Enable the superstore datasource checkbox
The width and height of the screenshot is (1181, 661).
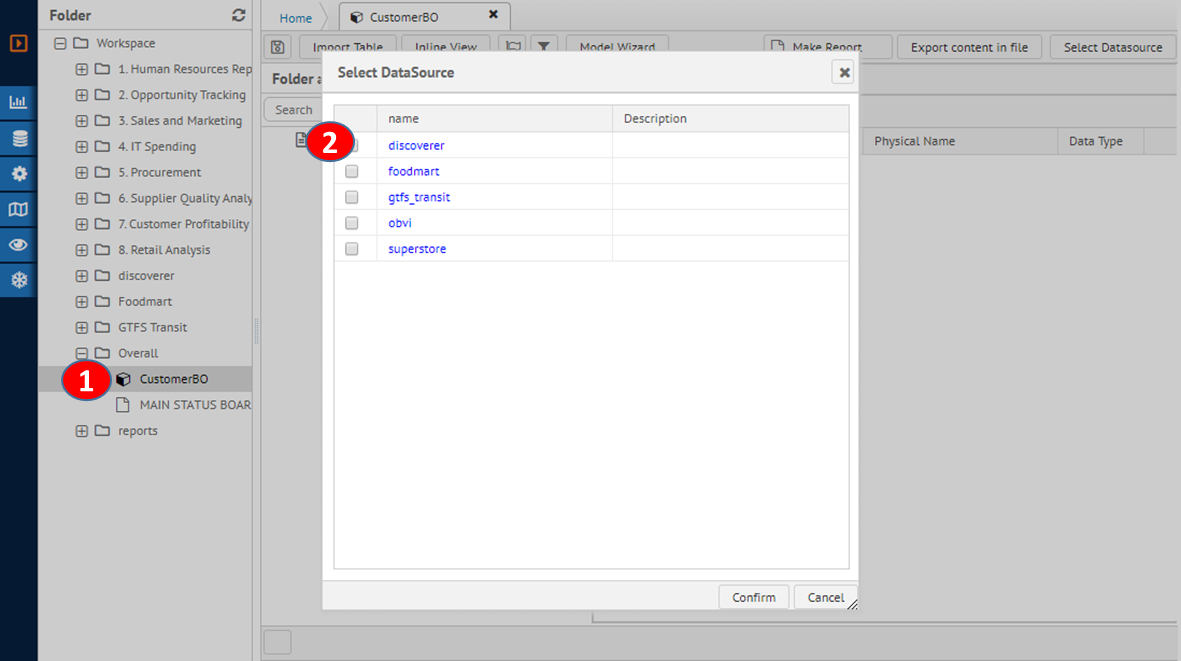coord(352,249)
